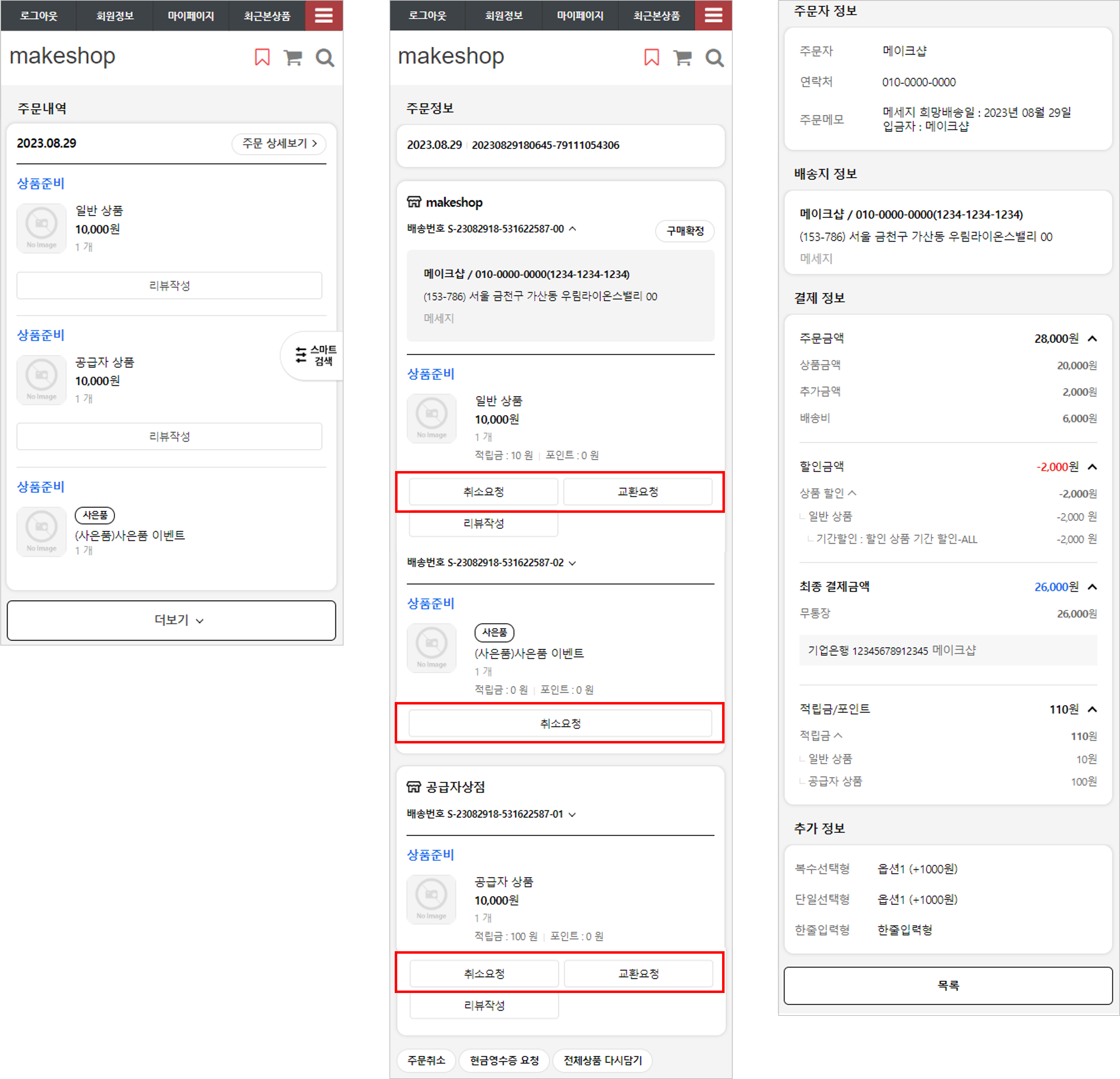Click 공급자 상품 thumbnail in left order list
Image resolution: width=1120 pixels, height=1079 pixels.
coord(42,380)
